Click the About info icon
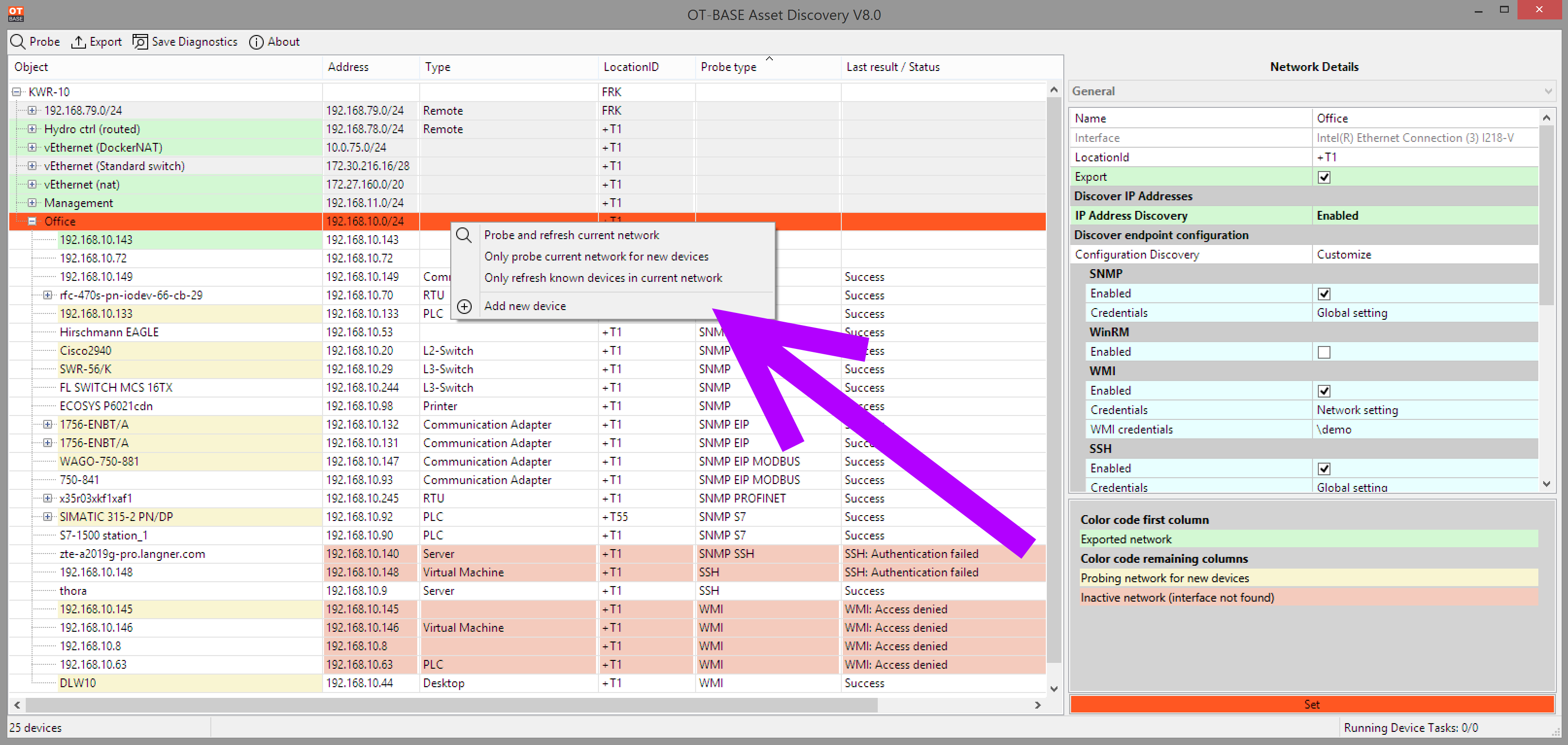The width and height of the screenshot is (1568, 745). (256, 41)
